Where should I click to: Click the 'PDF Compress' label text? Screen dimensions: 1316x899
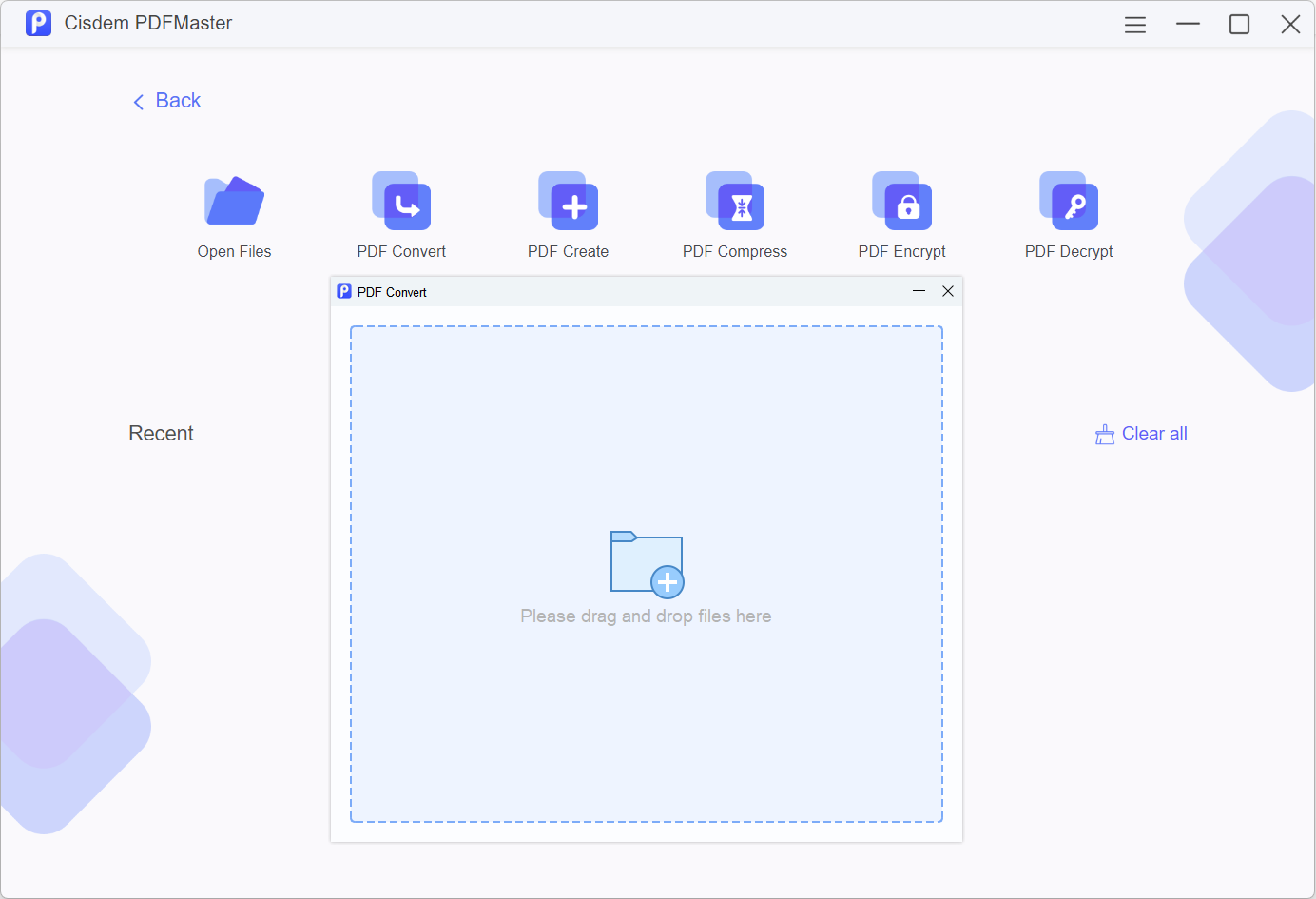click(x=735, y=252)
